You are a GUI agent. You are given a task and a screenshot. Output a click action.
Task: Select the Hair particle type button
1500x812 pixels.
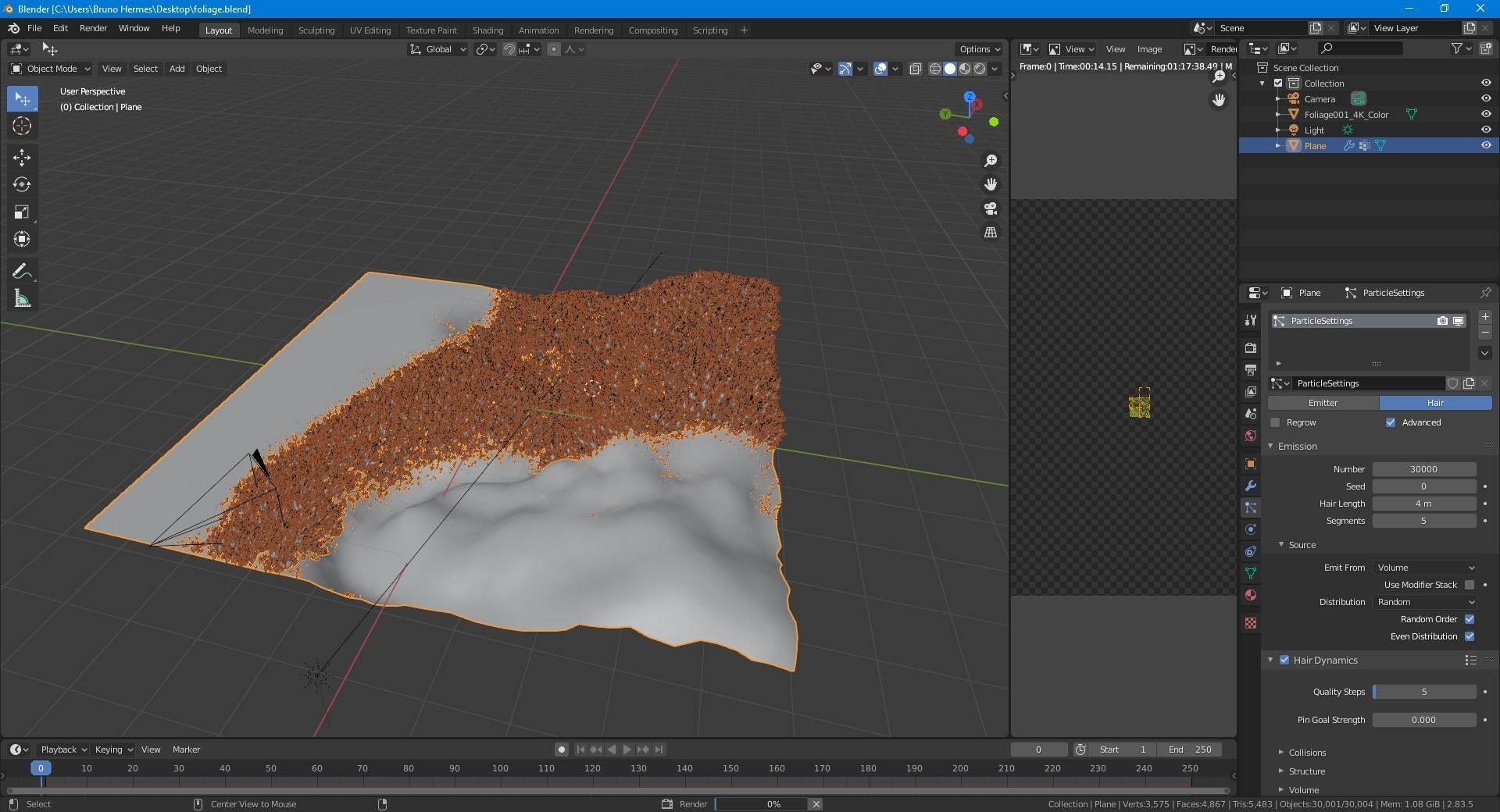pyautogui.click(x=1436, y=403)
